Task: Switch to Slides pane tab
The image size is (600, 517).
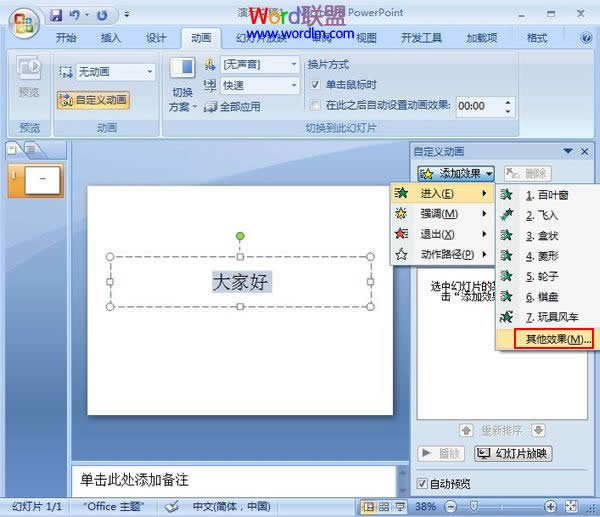Action: (x=14, y=149)
